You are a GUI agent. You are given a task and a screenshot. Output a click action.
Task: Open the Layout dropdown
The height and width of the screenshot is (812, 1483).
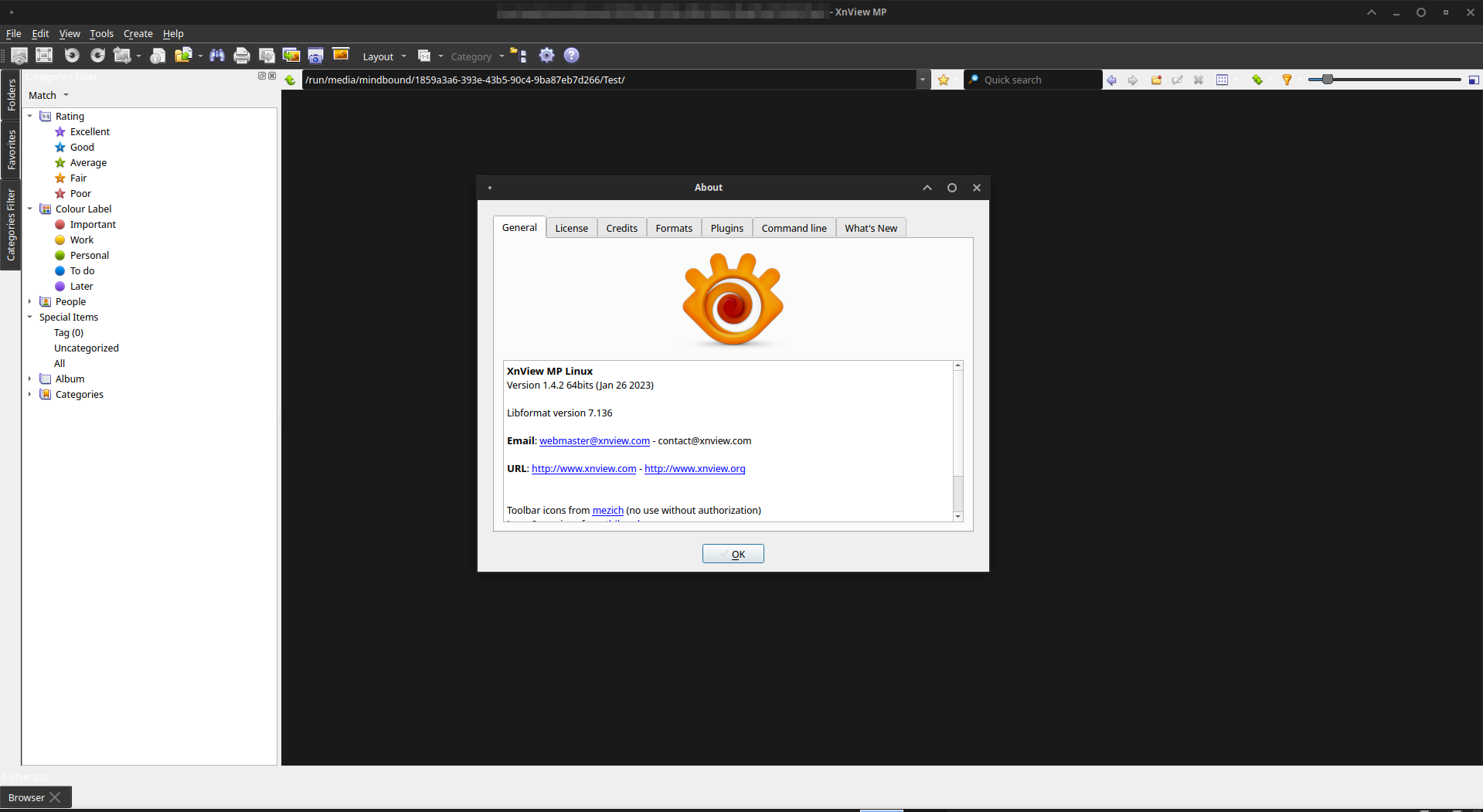(x=384, y=56)
